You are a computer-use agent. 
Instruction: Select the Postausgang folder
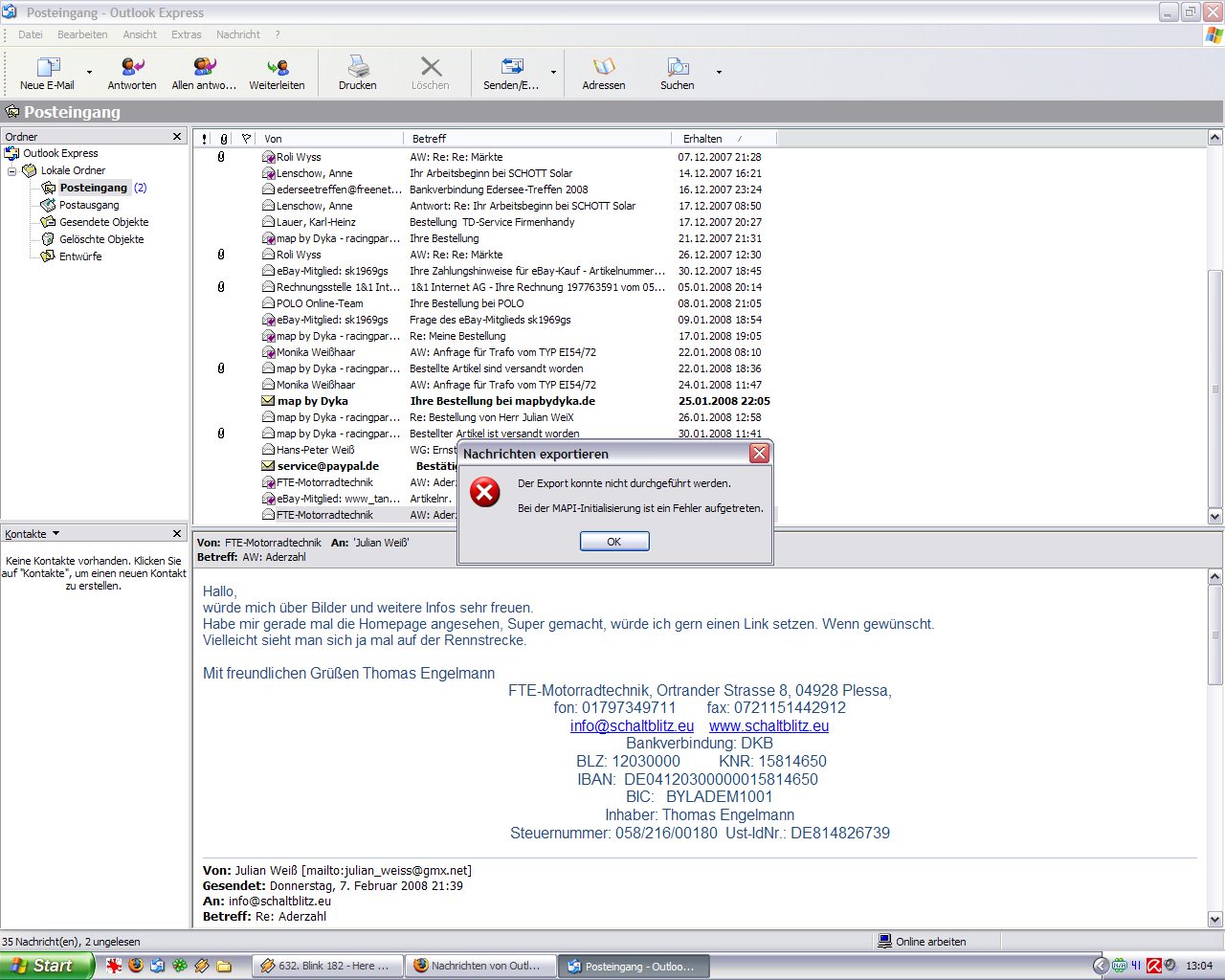click(89, 205)
